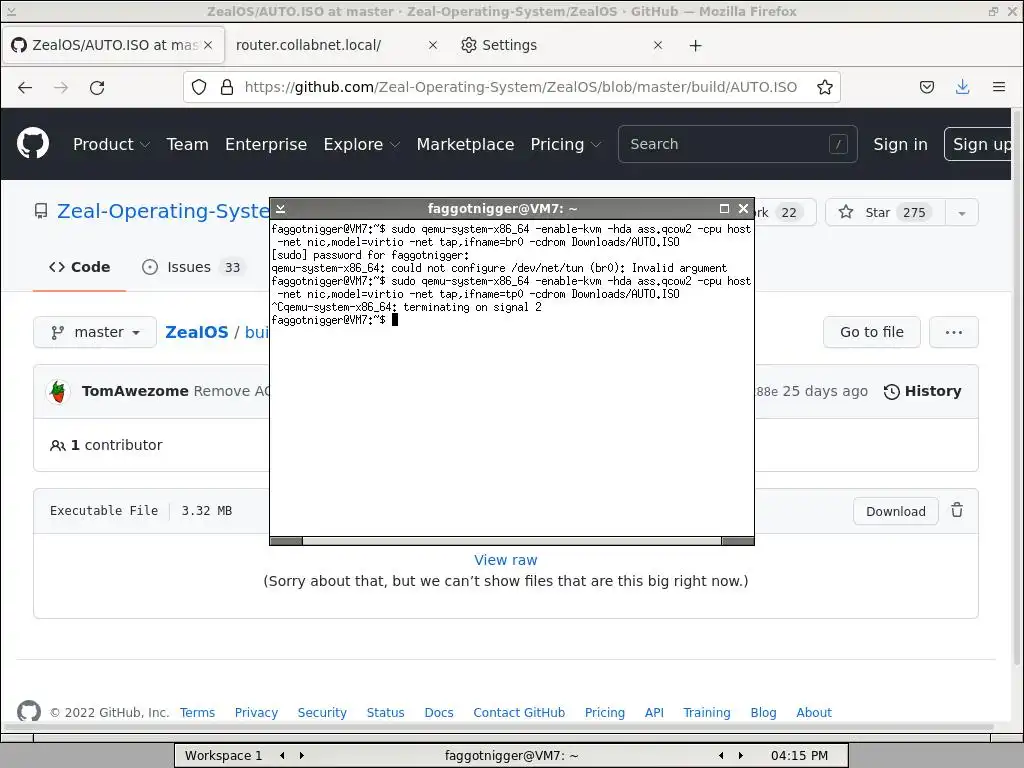Image resolution: width=1024 pixels, height=768 pixels.
Task: Open the Firefox window menu at top-left
Action: (11, 11)
